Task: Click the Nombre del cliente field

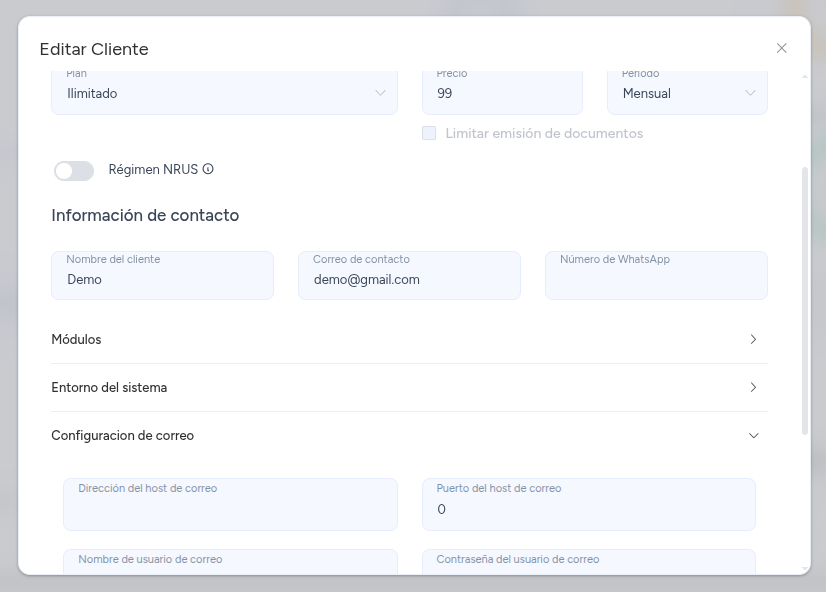Action: point(162,275)
